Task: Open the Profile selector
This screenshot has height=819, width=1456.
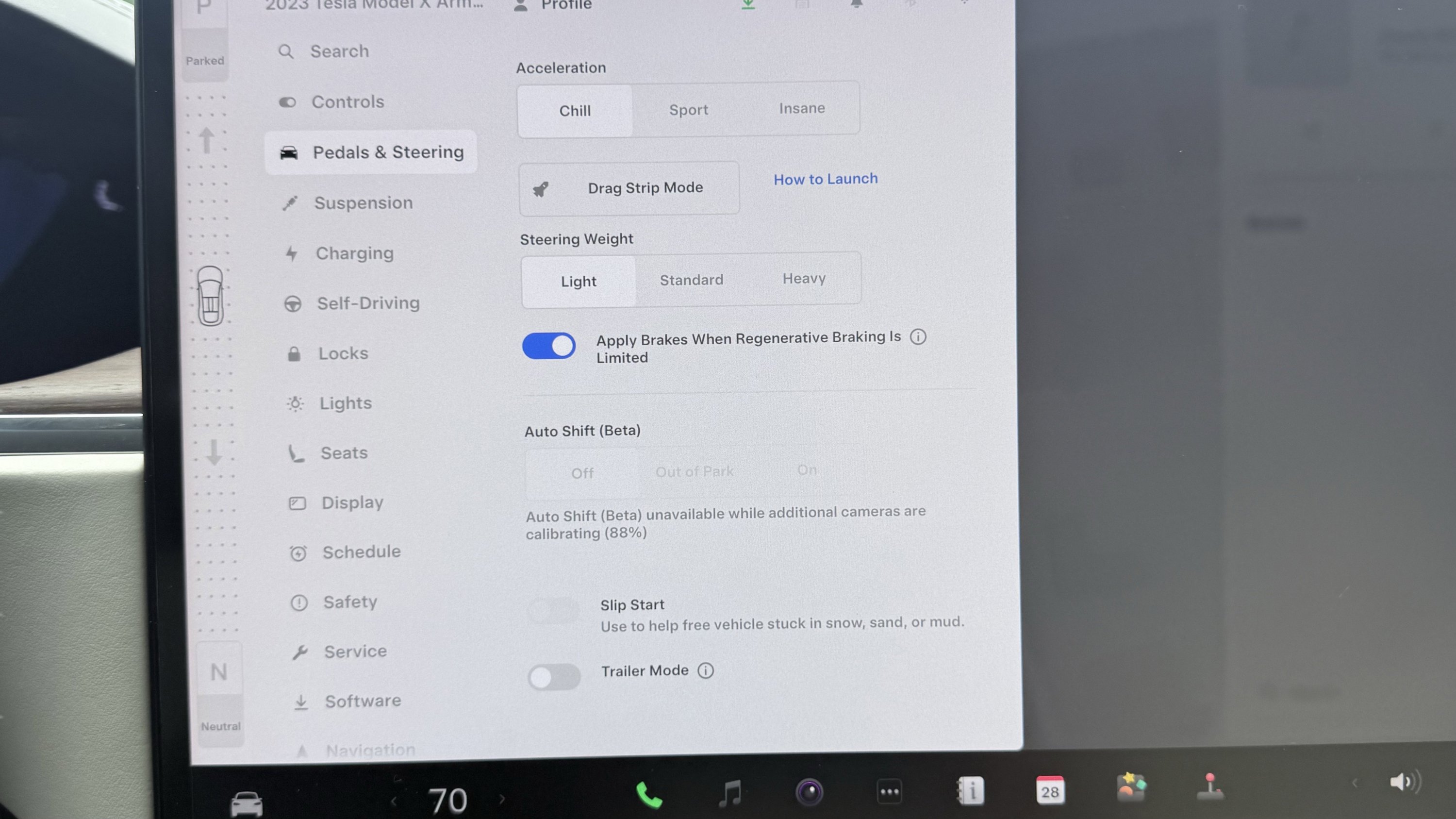Action: click(x=553, y=5)
